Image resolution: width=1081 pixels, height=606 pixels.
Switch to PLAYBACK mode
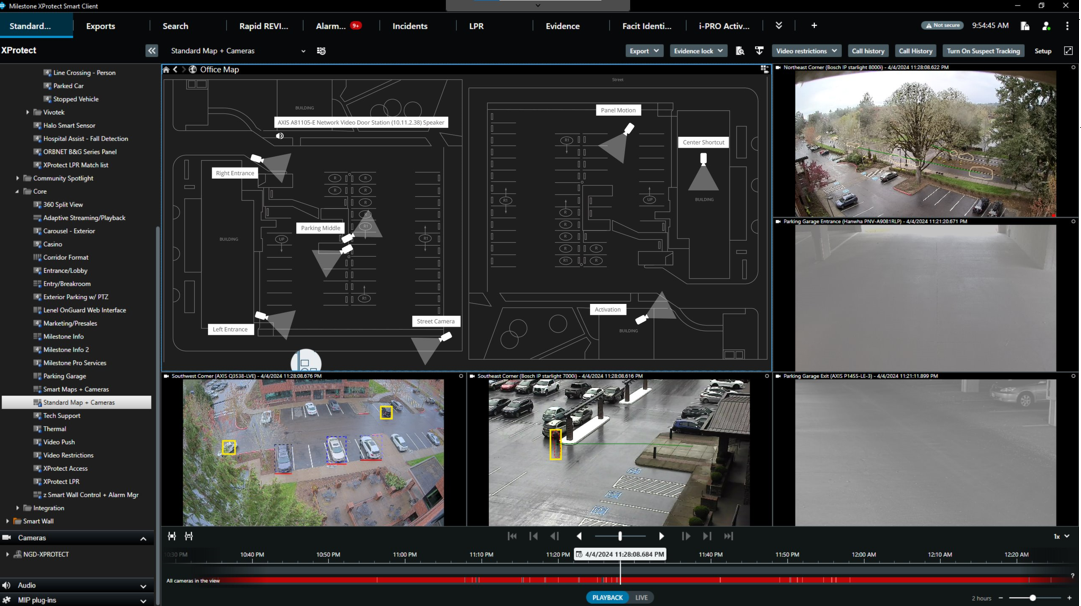[x=607, y=598]
